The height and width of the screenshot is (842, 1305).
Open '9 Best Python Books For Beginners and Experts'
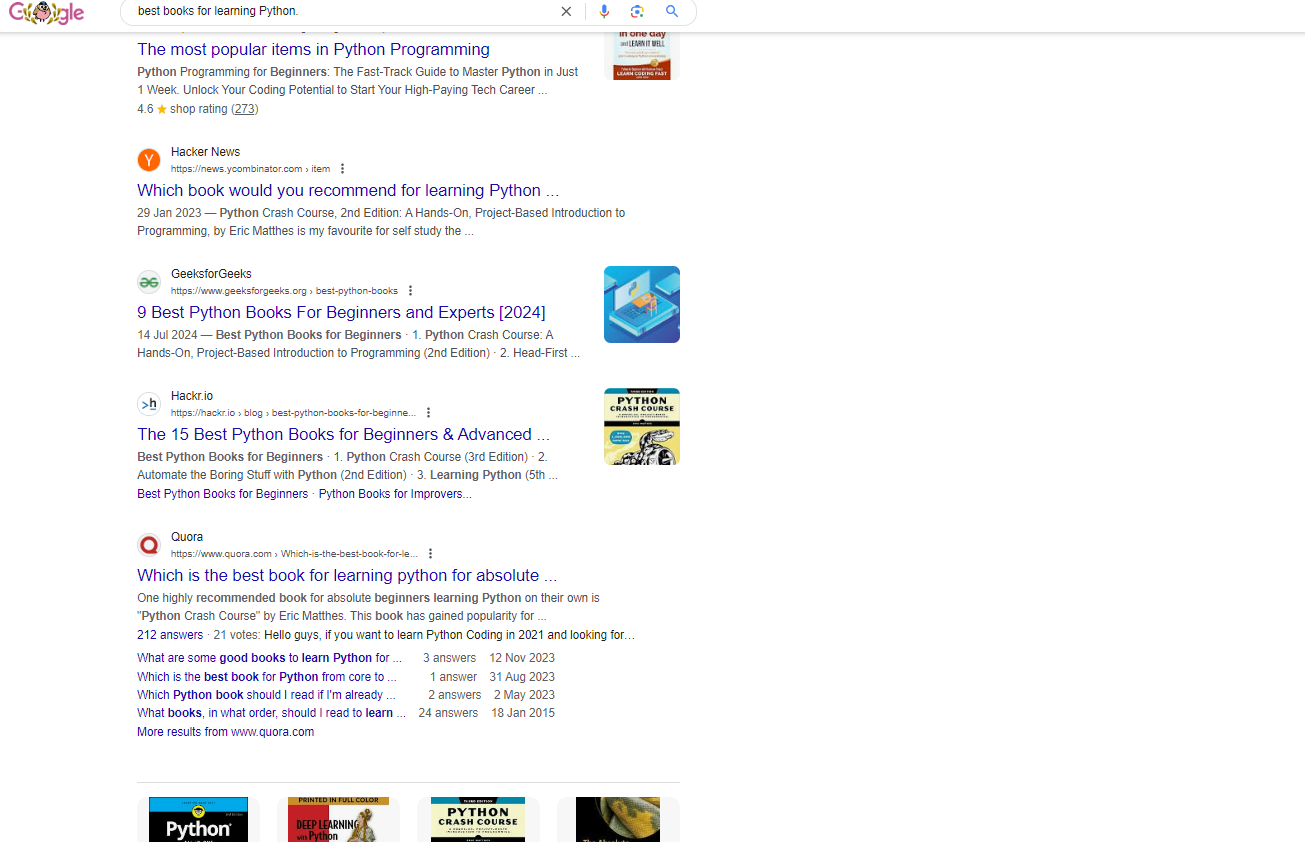coord(341,312)
